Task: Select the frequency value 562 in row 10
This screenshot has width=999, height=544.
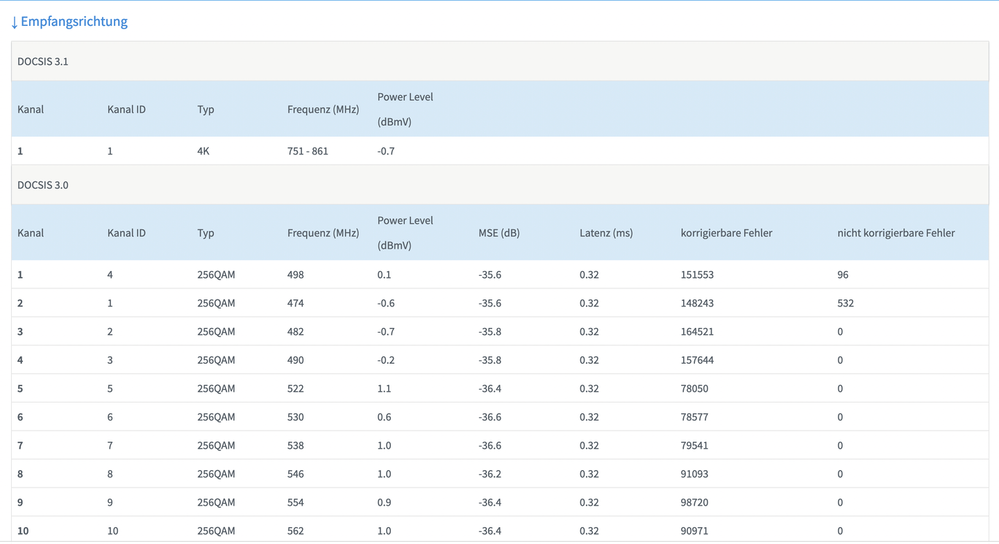Action: click(295, 531)
